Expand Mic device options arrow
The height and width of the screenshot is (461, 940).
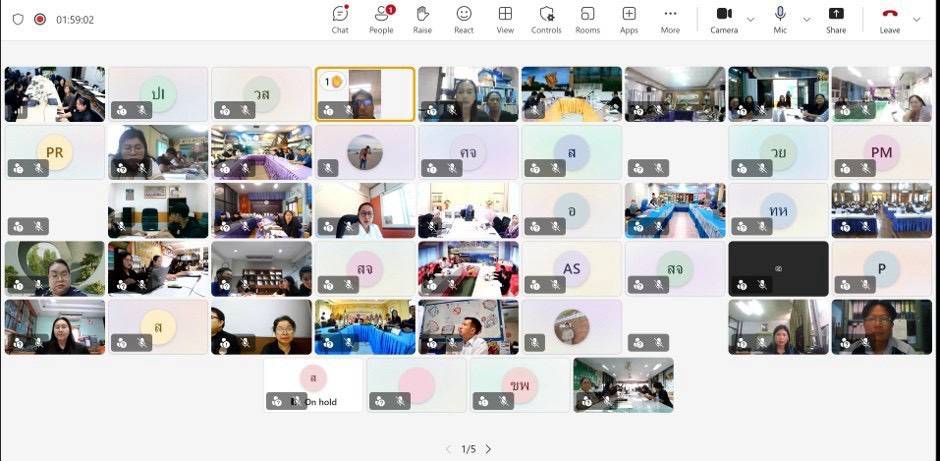(x=806, y=20)
